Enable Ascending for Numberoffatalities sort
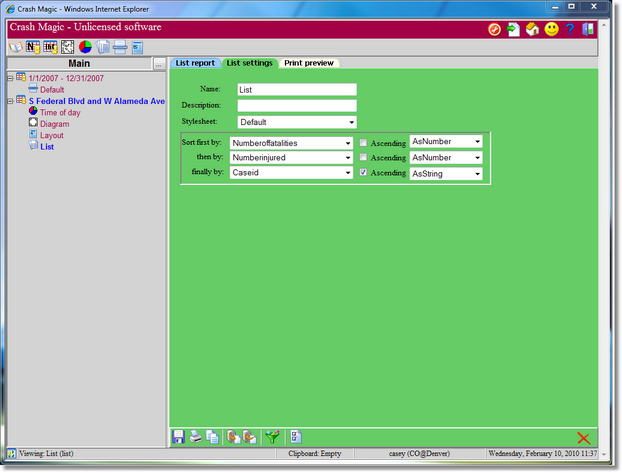The image size is (622, 473). [x=365, y=143]
